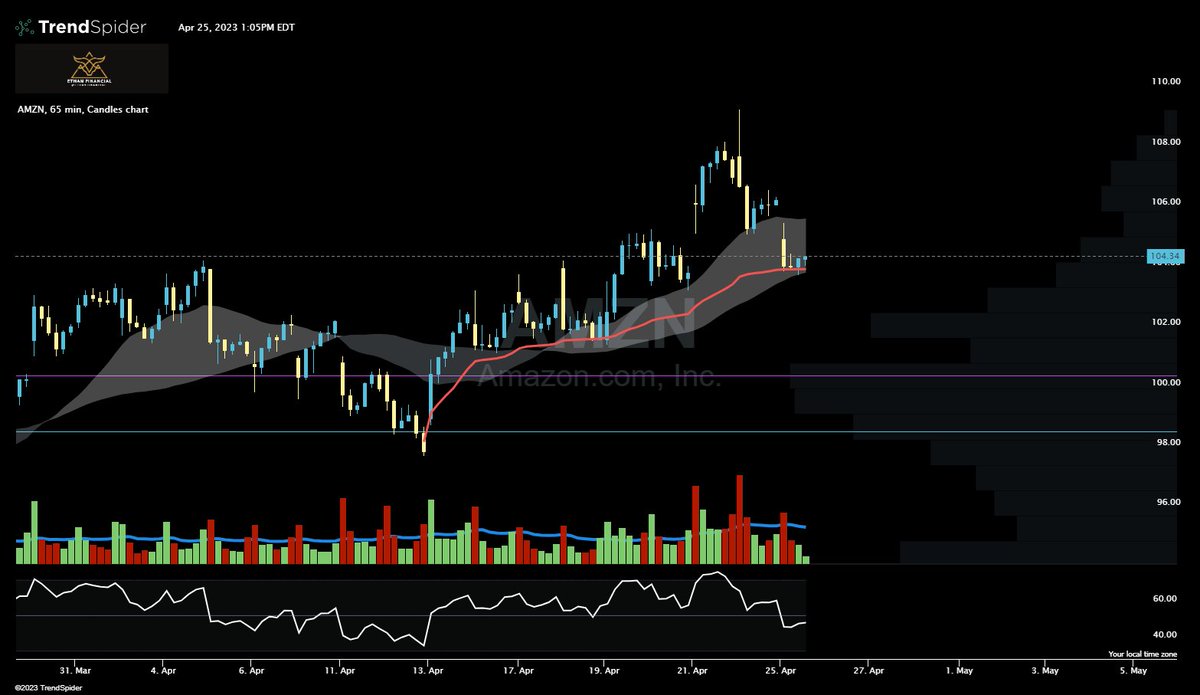This screenshot has height=695, width=1200.
Task: Select the 17. Apr date label
Action: (516, 670)
